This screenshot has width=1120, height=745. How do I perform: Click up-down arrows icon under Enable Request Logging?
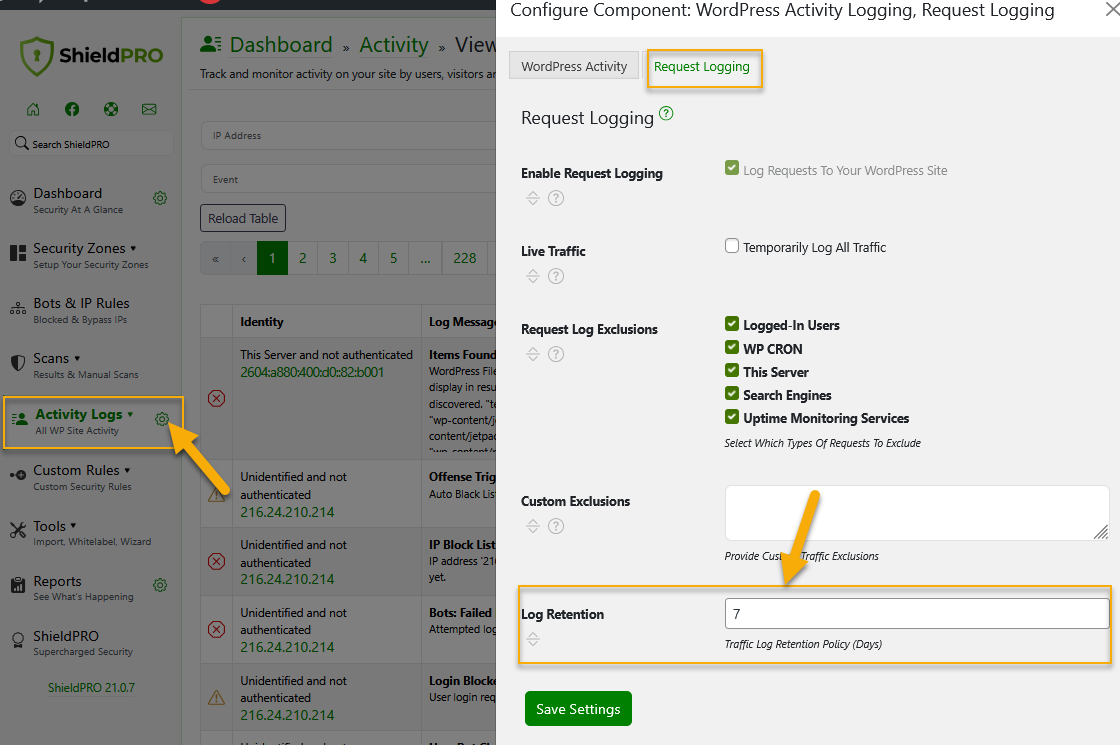[533, 198]
